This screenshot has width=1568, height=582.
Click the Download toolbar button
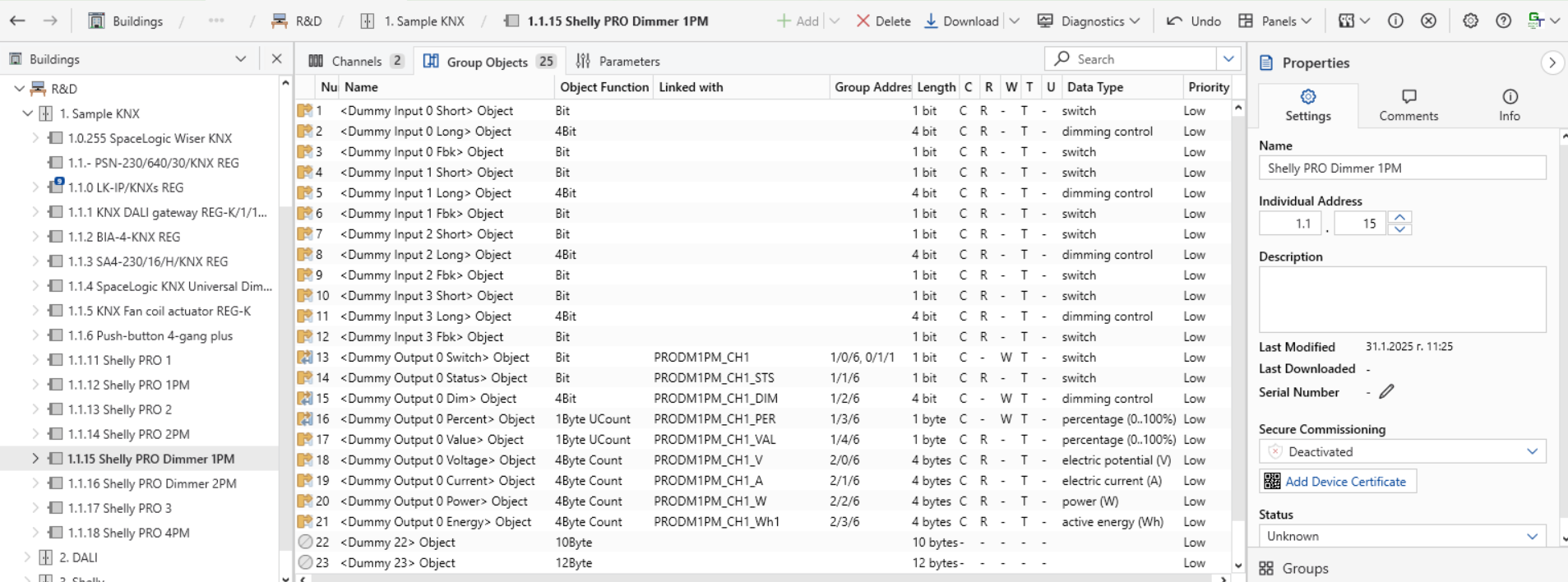(x=961, y=21)
